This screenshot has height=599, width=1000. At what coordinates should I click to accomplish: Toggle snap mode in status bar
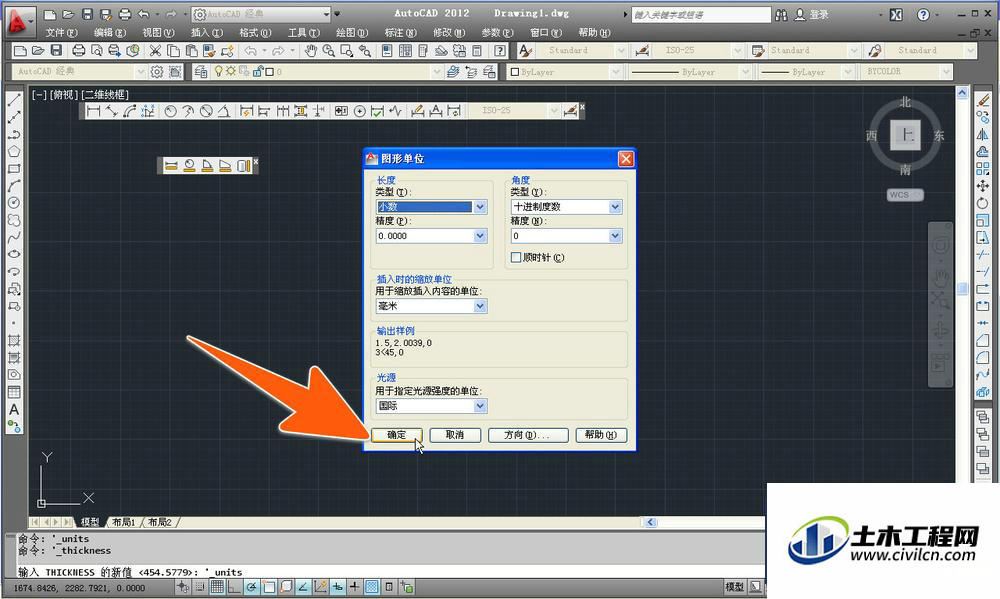[200, 586]
